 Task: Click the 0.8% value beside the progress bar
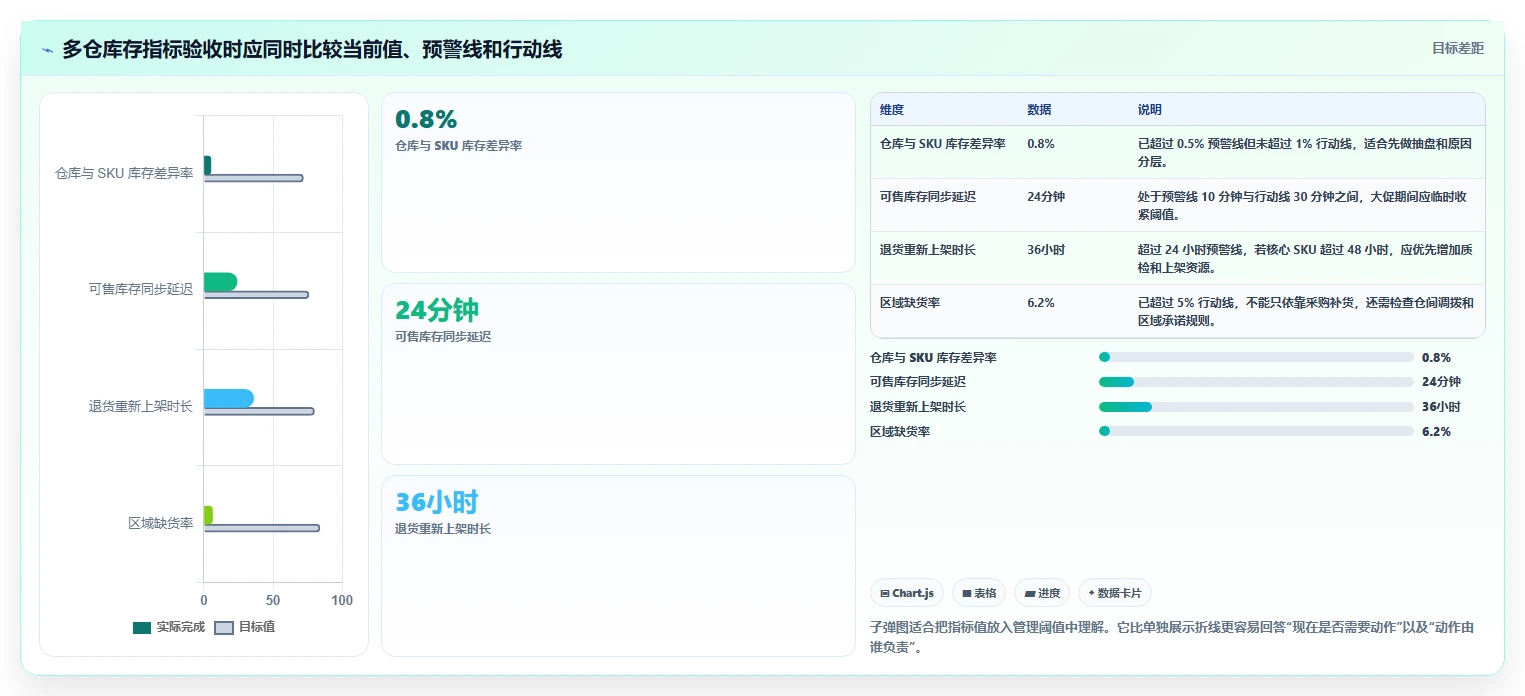1436,357
